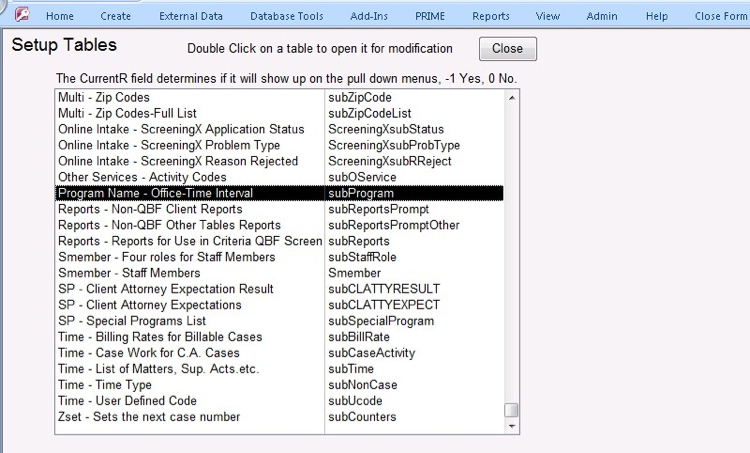The image size is (750, 453).
Task: Open the External Data tab
Action: click(190, 16)
